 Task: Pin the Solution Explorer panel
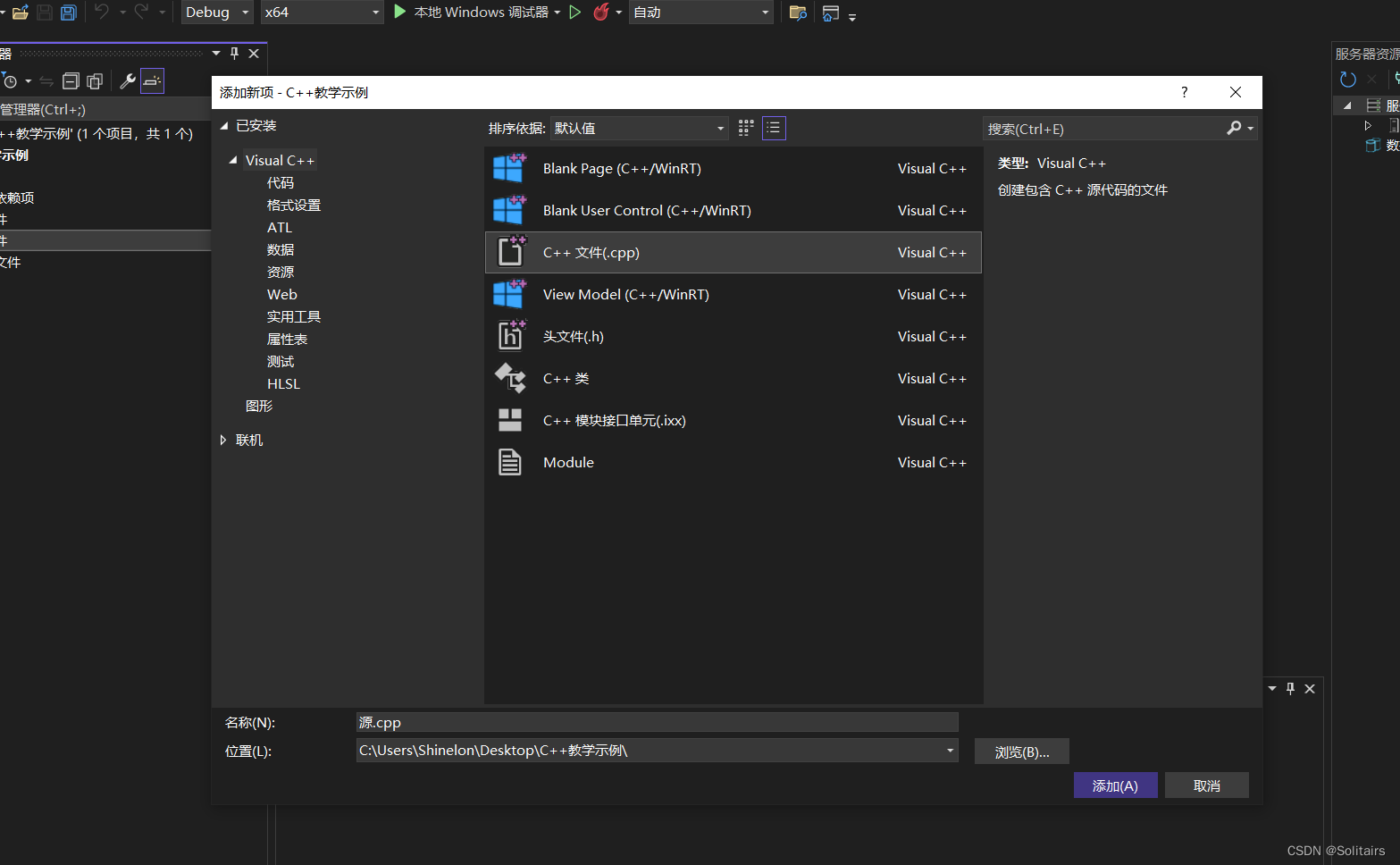[234, 54]
